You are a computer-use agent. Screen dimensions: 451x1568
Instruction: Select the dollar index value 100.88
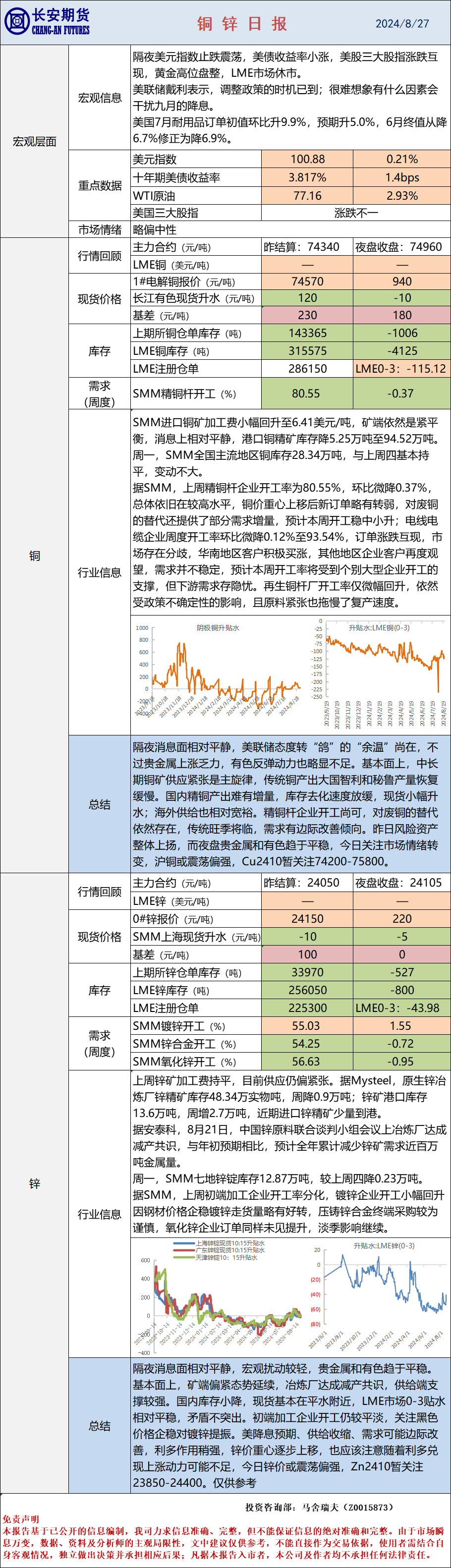(307, 159)
